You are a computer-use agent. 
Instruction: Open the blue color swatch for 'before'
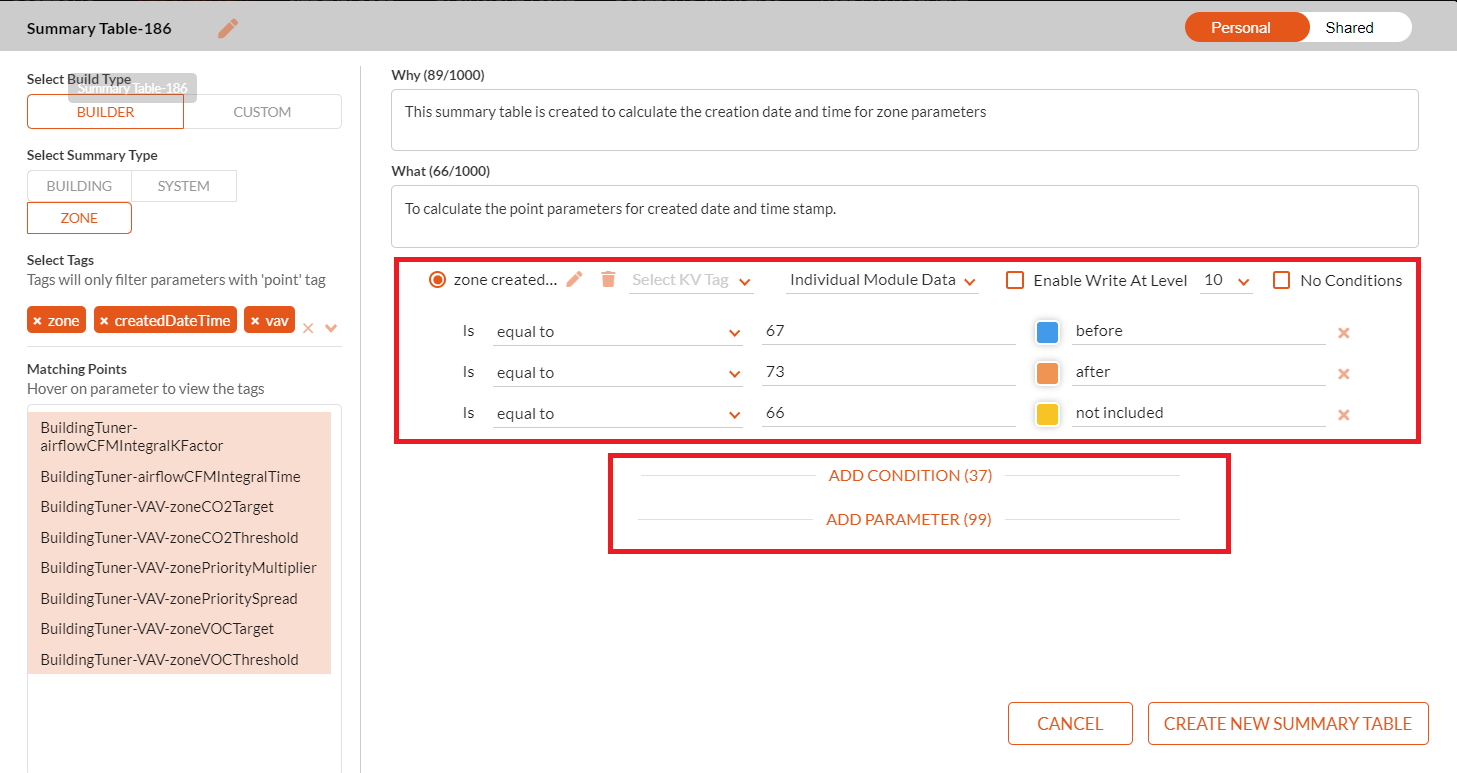(x=1047, y=332)
